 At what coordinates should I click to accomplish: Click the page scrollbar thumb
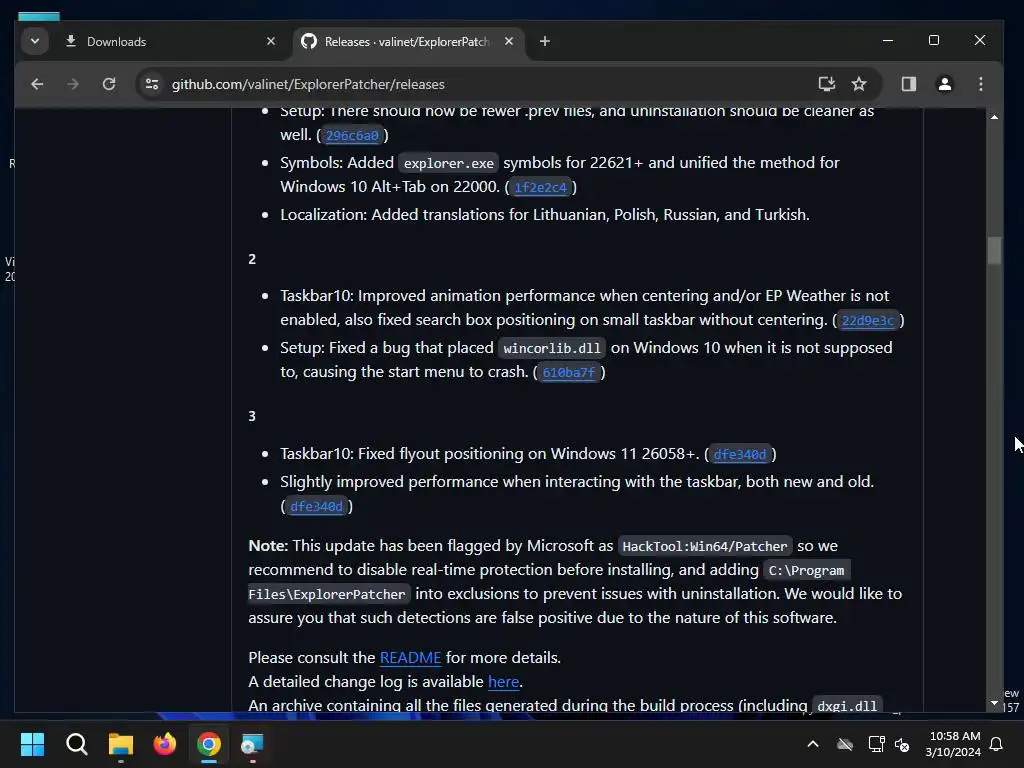(994, 251)
